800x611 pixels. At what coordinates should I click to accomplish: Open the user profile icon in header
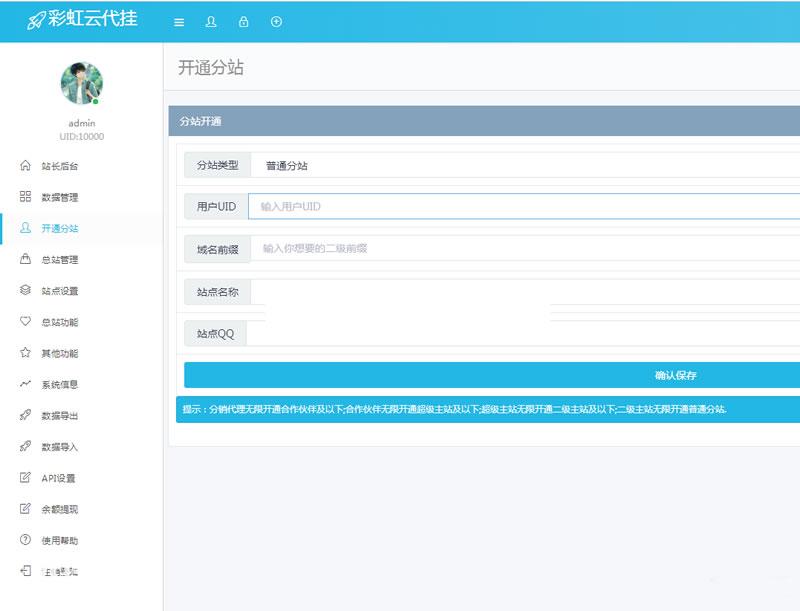tap(211, 22)
